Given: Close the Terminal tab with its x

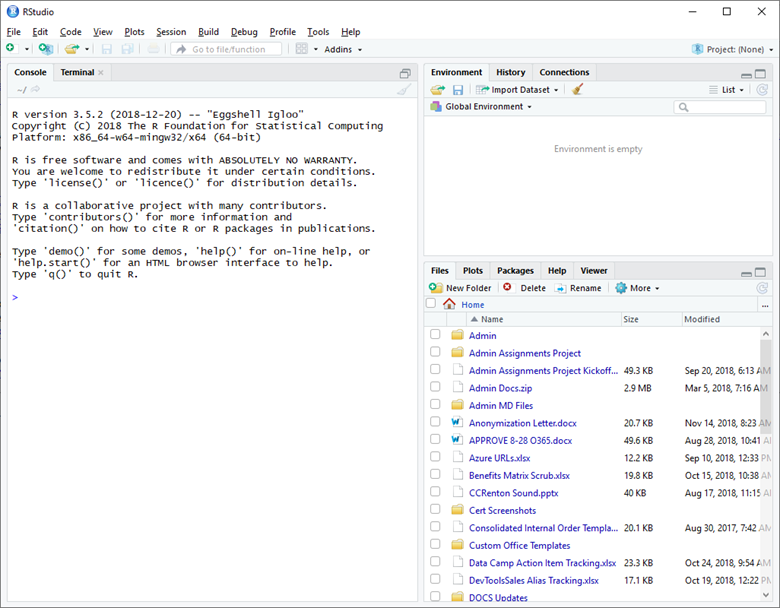Looking at the screenshot, I should 101,73.
